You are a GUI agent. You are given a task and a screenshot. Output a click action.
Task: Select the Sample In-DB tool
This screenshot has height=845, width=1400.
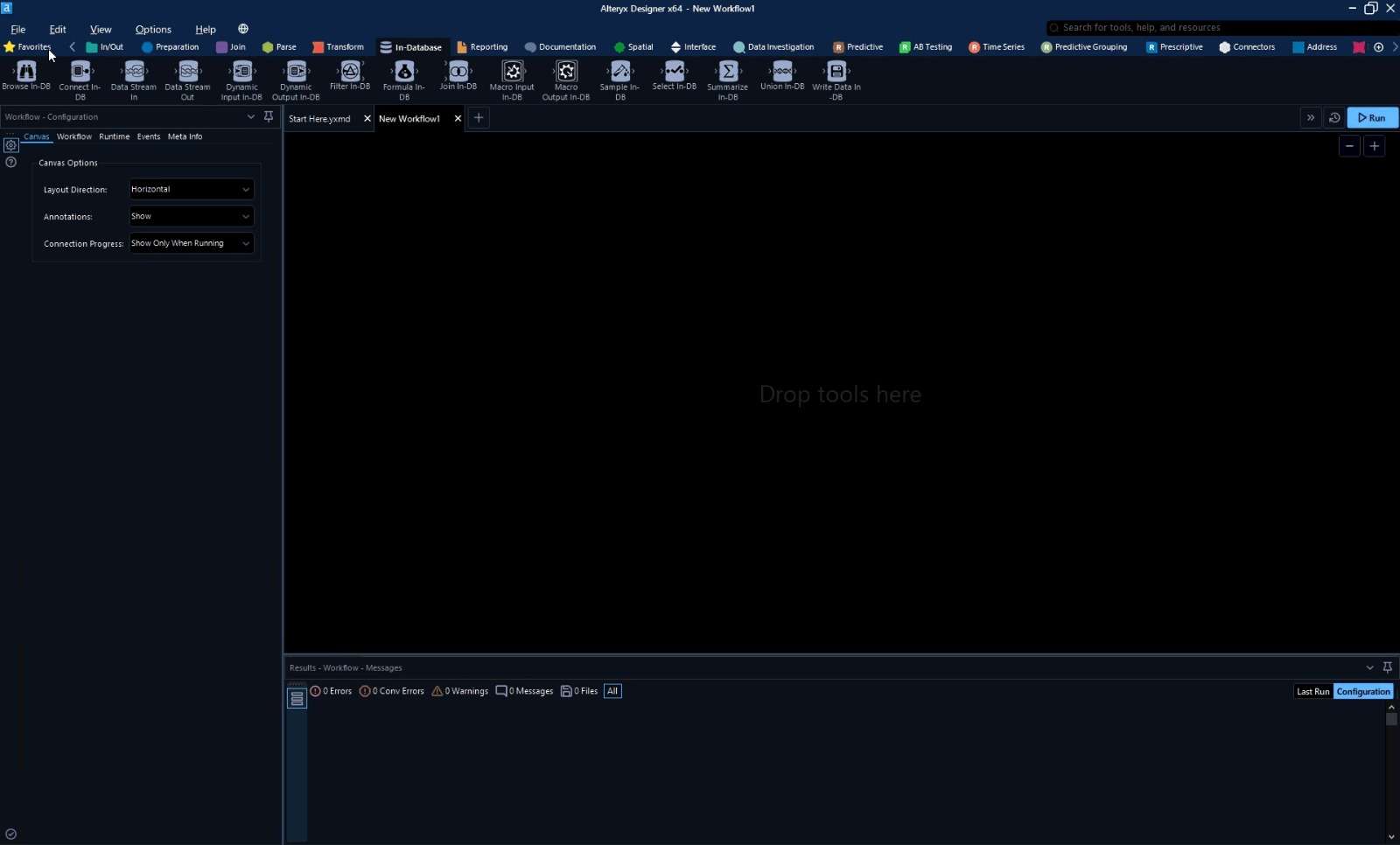click(x=620, y=80)
